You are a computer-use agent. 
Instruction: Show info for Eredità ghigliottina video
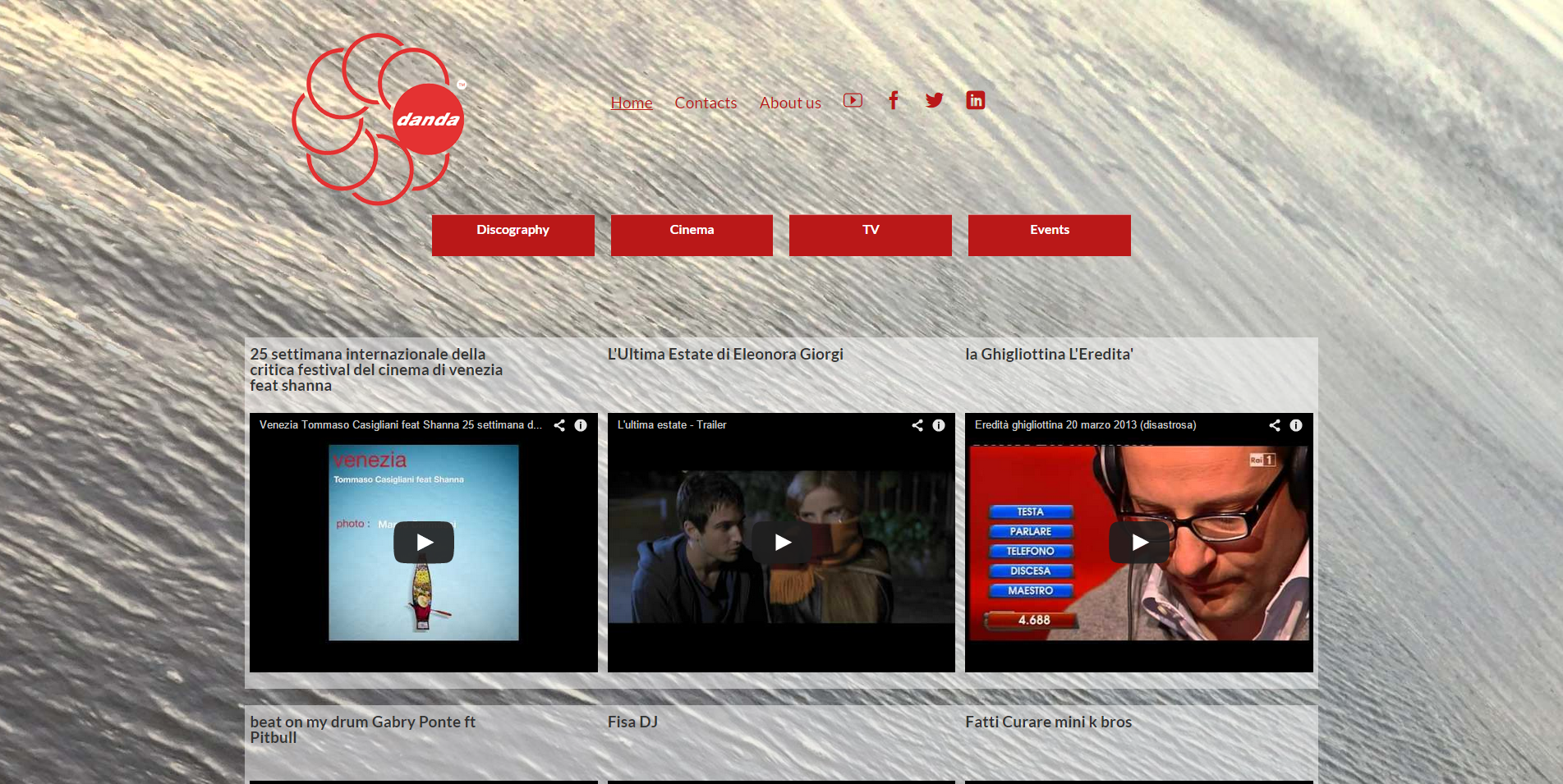point(1296,425)
